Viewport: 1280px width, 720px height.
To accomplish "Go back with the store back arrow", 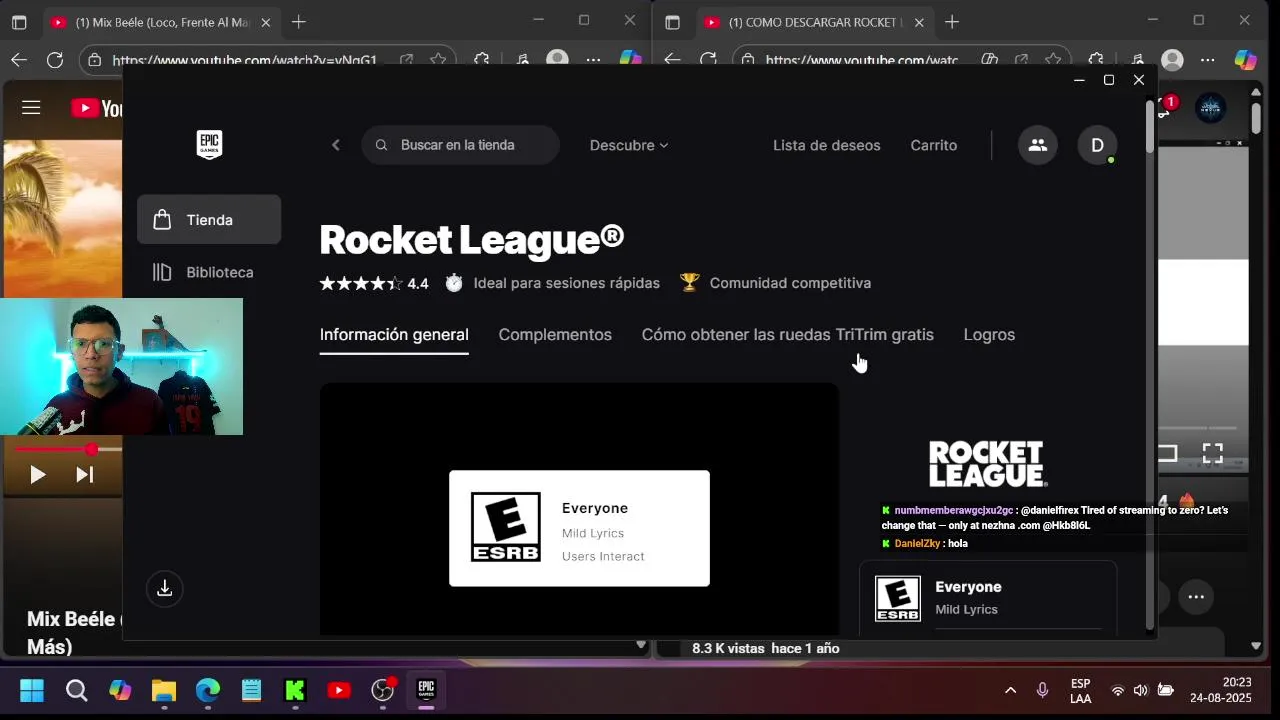I will pyautogui.click(x=336, y=145).
